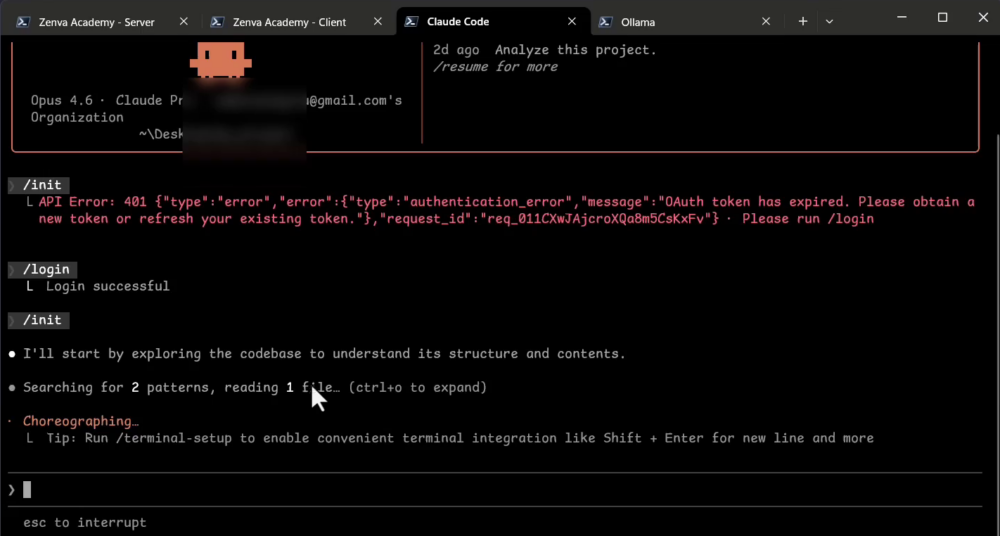Click 'esc to interrupt' hint
Viewport: 1000px width, 536px height.
(85, 523)
